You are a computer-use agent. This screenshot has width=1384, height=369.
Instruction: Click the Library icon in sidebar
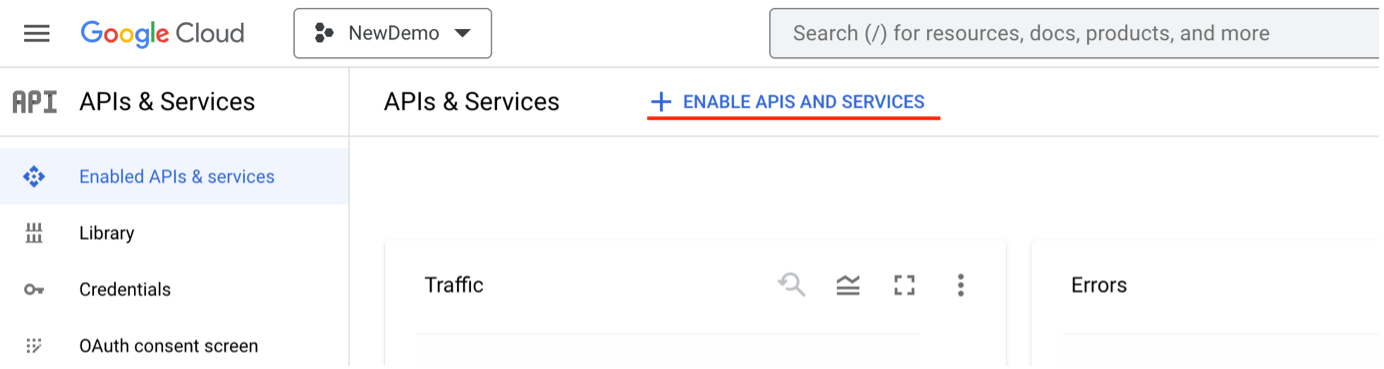(34, 233)
